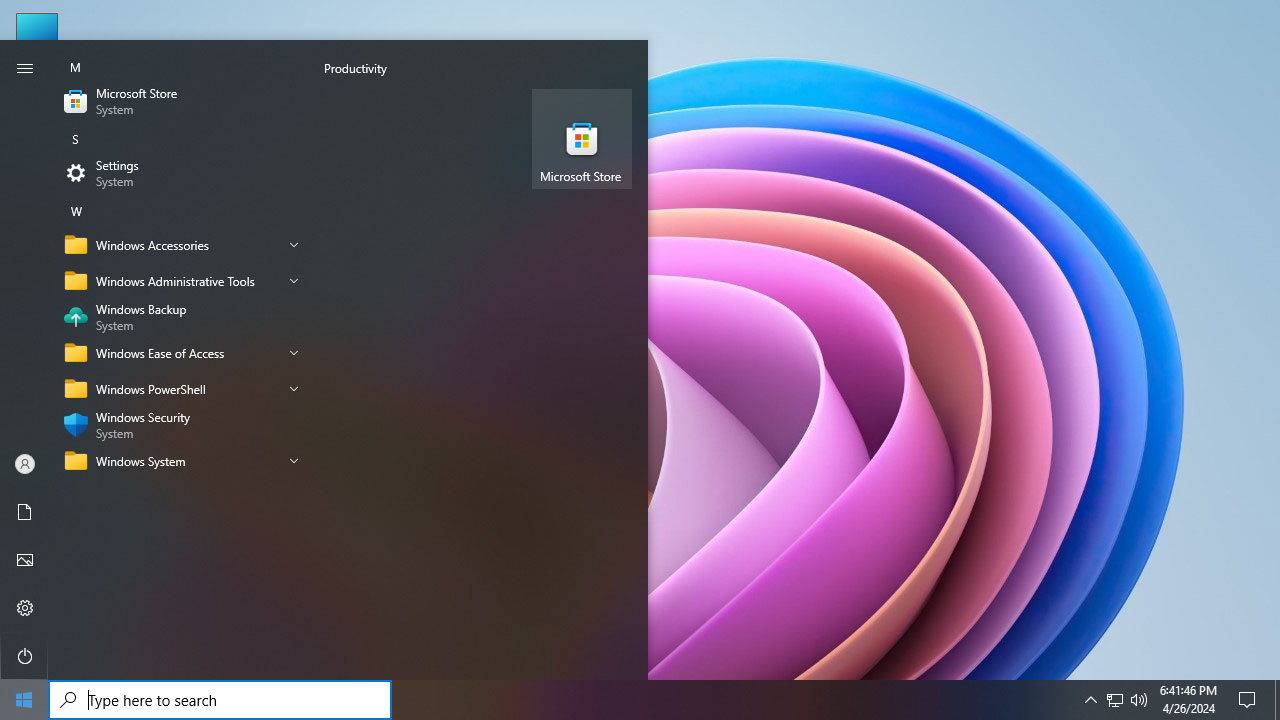Click the Show desktop sliver on taskbar
1280x720 pixels.
pos(1277,700)
